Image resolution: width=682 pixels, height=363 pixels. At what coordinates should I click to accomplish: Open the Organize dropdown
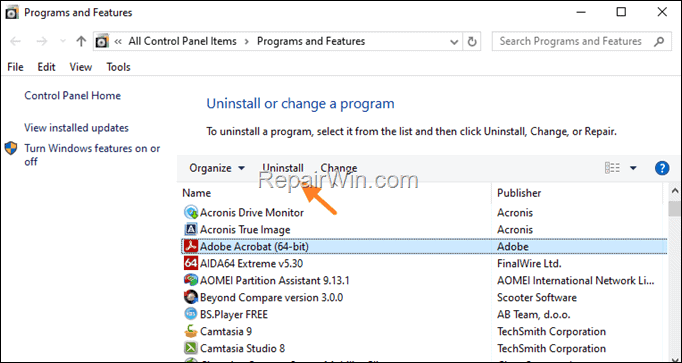tap(217, 168)
